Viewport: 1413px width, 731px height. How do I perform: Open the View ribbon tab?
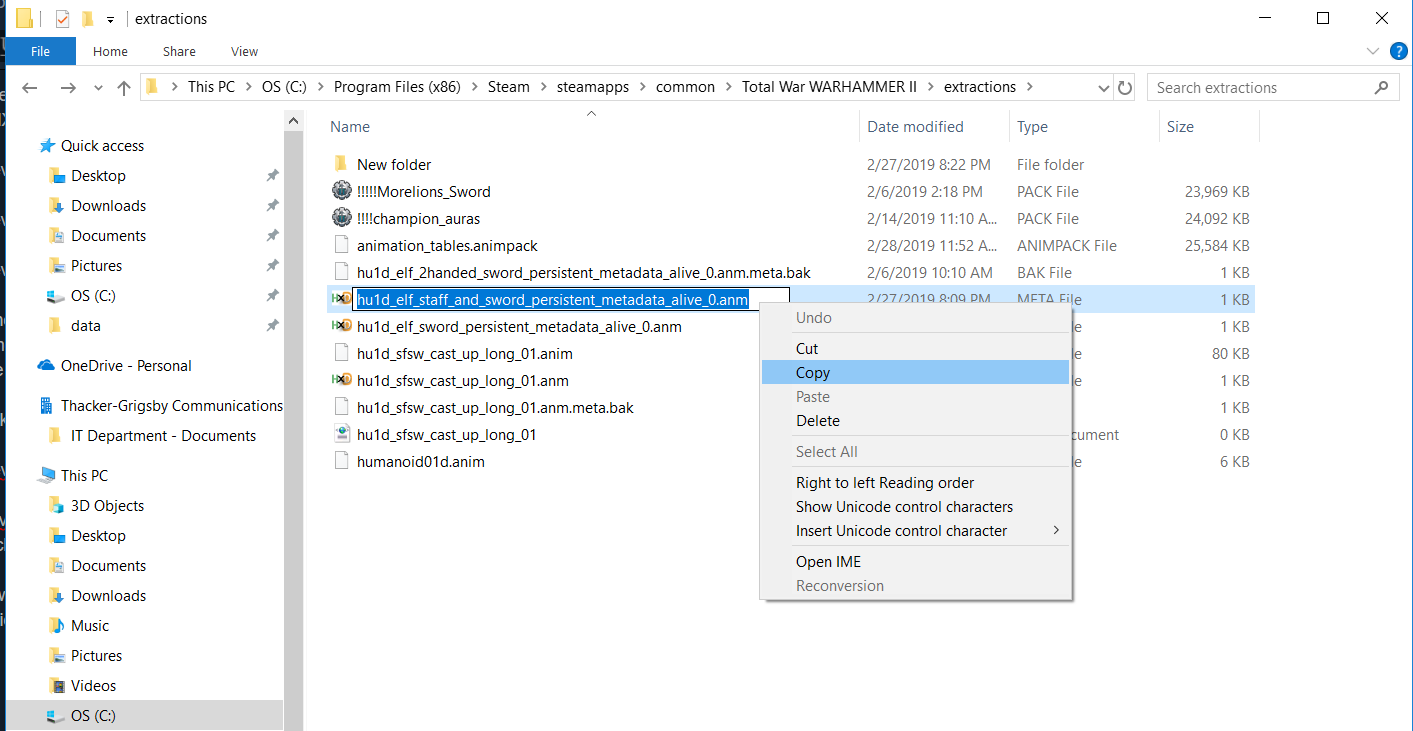[x=244, y=51]
